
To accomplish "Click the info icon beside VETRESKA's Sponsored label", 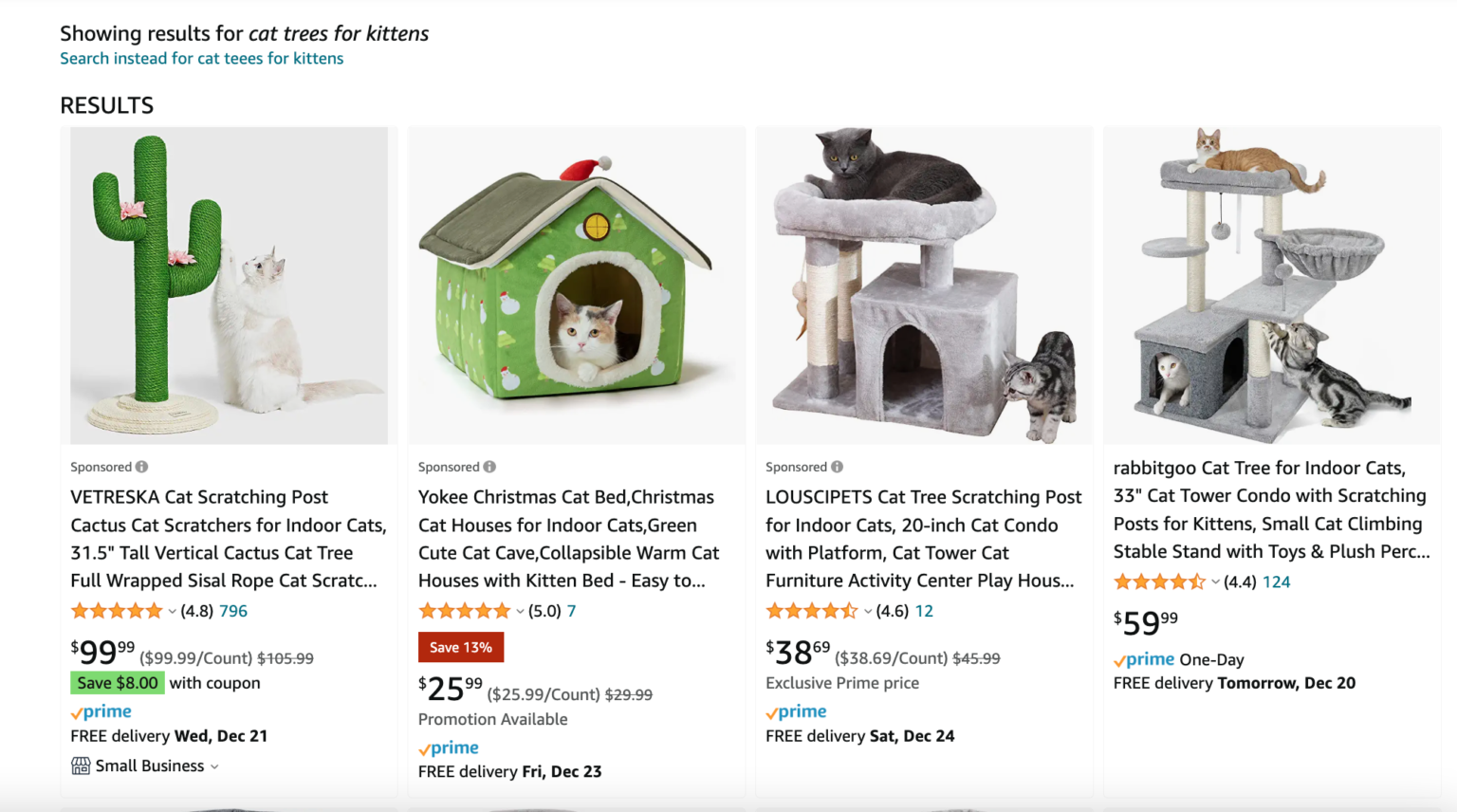I will [141, 466].
